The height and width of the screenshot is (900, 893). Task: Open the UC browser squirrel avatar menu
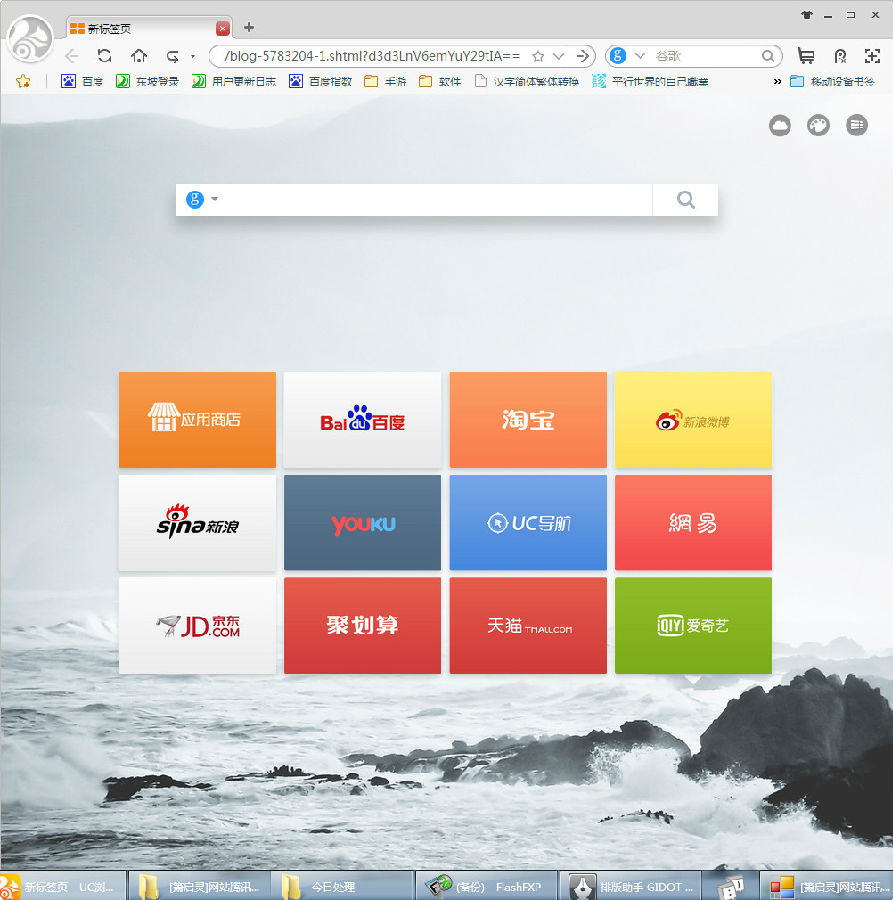coord(29,39)
